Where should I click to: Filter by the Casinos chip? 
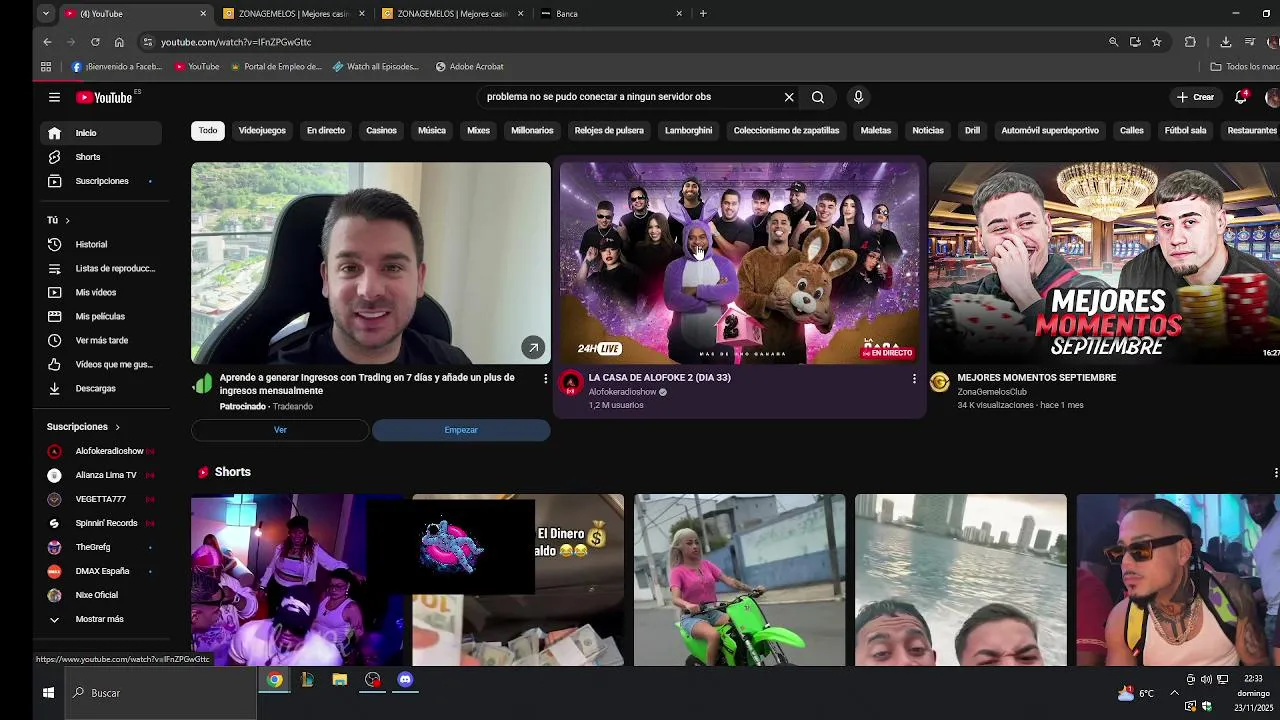pos(381,131)
